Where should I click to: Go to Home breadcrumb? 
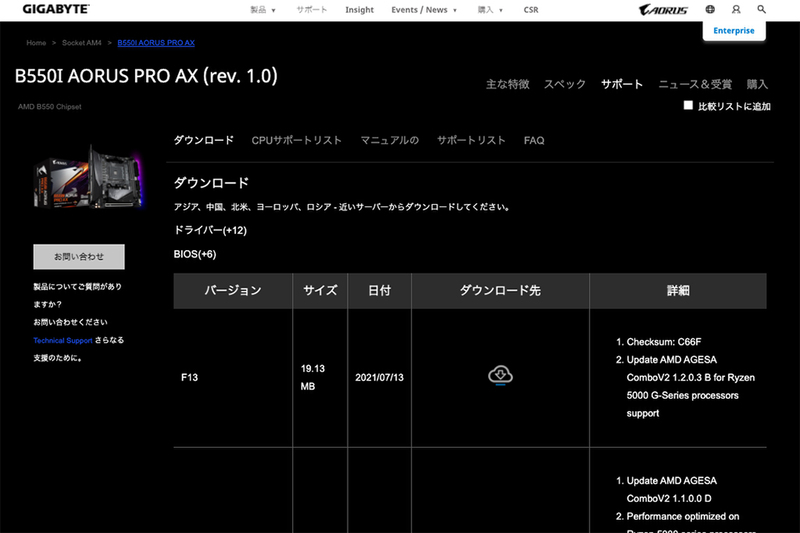click(36, 43)
